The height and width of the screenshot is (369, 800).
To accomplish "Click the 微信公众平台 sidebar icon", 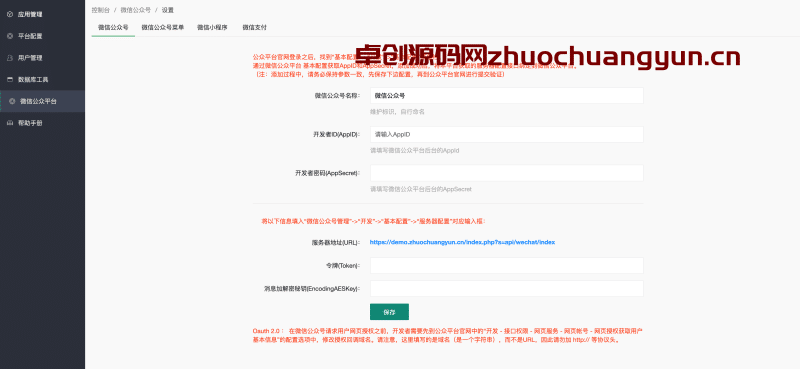I will tap(13, 102).
